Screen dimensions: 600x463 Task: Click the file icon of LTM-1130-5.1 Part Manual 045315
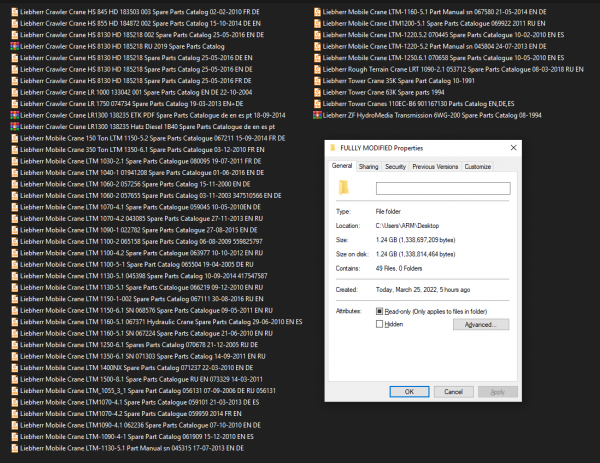coord(15,448)
